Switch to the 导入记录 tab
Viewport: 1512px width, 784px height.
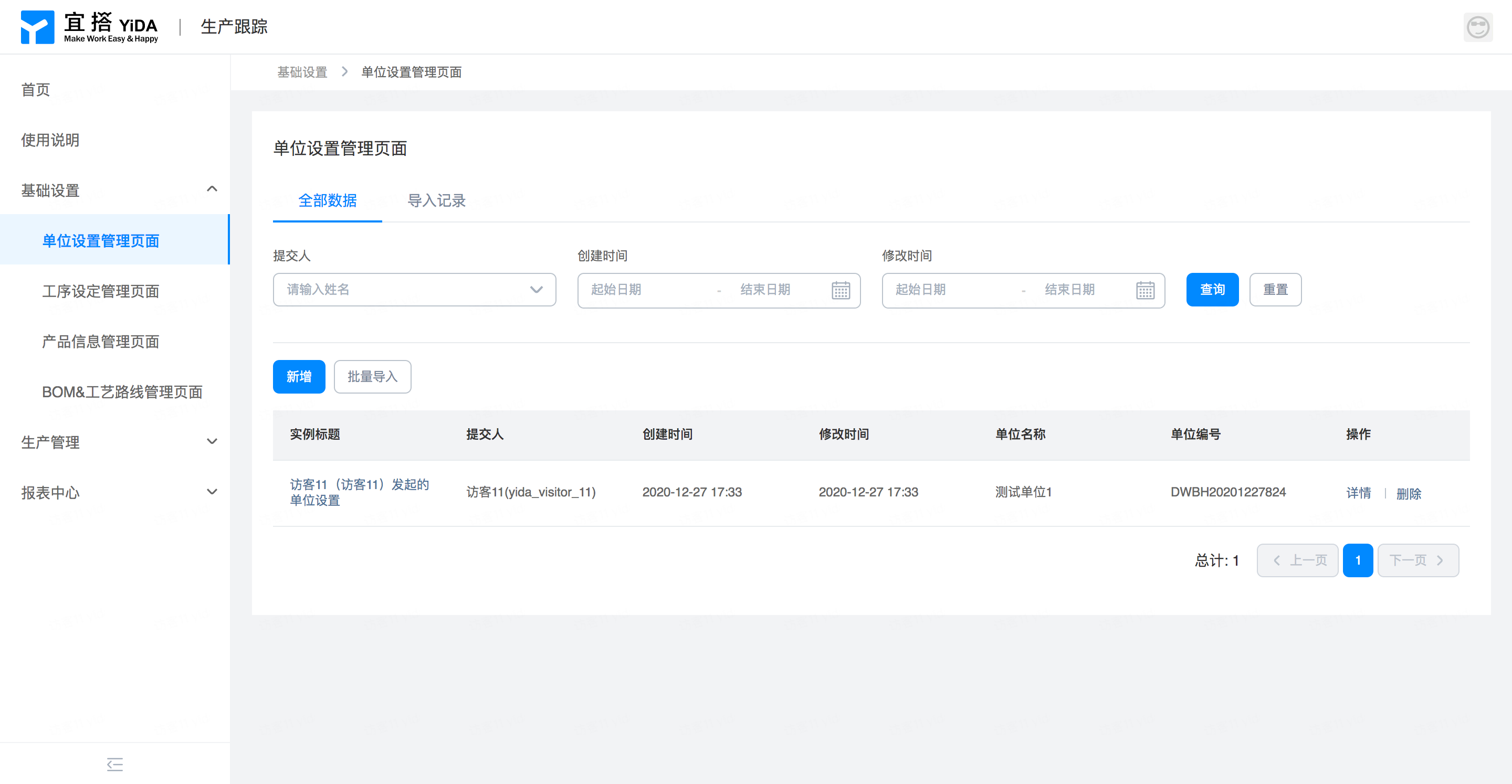436,200
